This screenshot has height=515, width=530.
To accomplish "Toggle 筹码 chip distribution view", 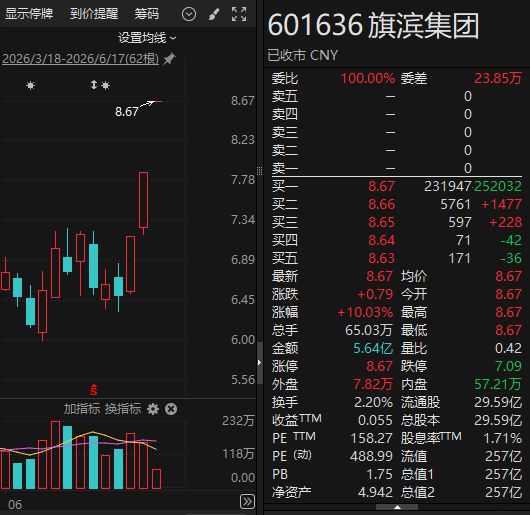I will pyautogui.click(x=146, y=14).
